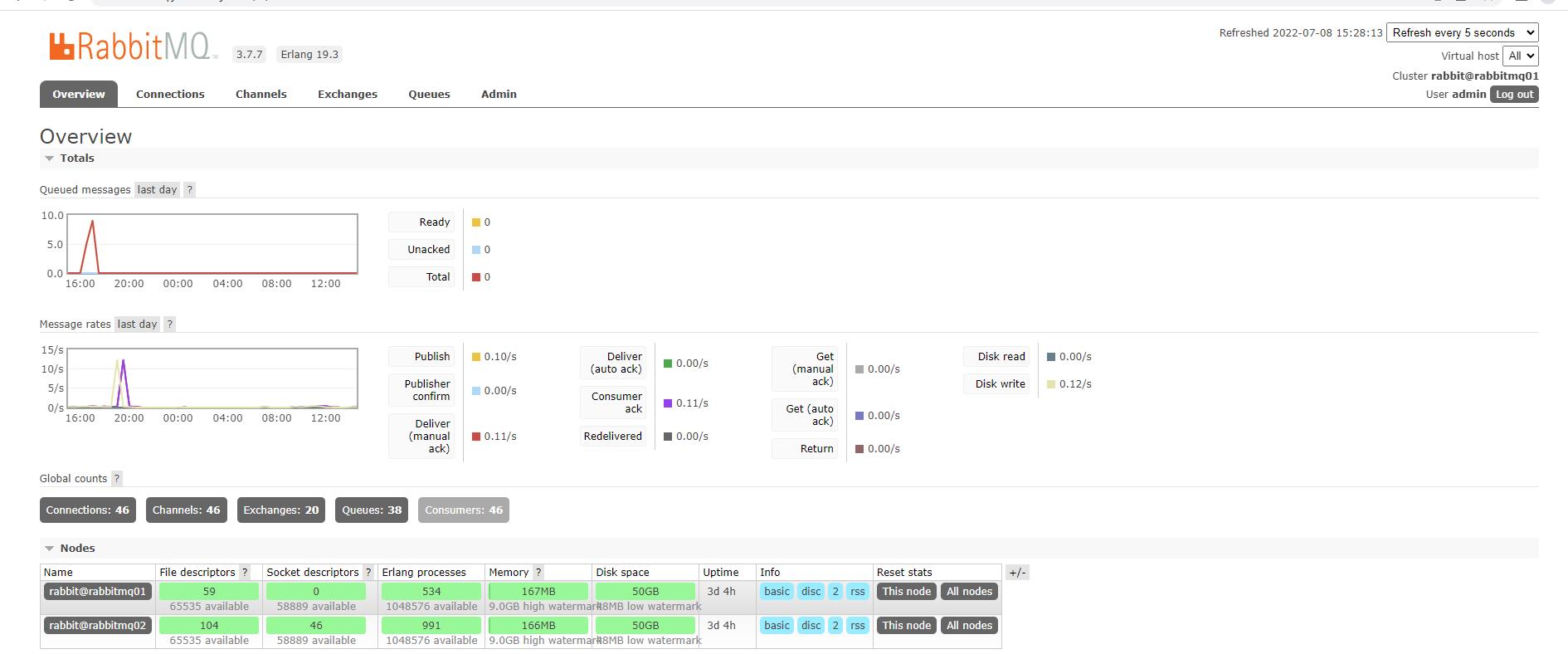This screenshot has height=654, width=1568.
Task: Open node rabbit@rabbitmq02 details
Action: (98, 625)
